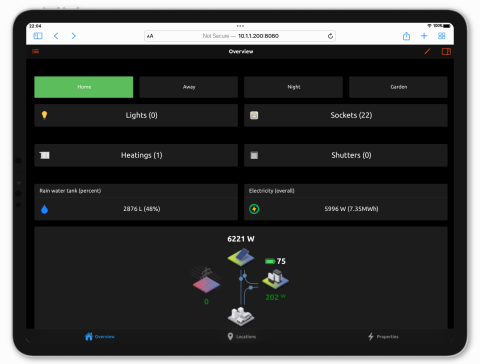Screen dimensions: 480x364
Task: Reload the page with refresh icon
Action: pos(330,36)
